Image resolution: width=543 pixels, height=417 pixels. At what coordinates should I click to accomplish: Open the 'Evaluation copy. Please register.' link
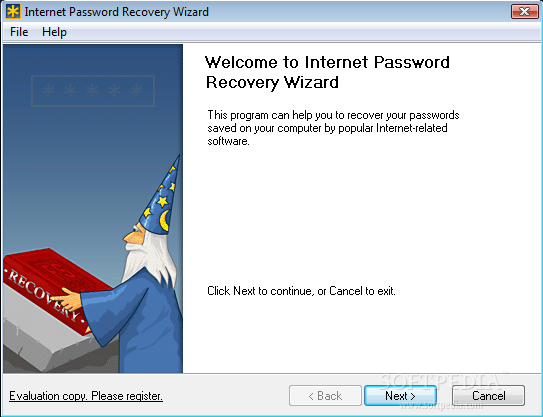pyautogui.click(x=86, y=396)
